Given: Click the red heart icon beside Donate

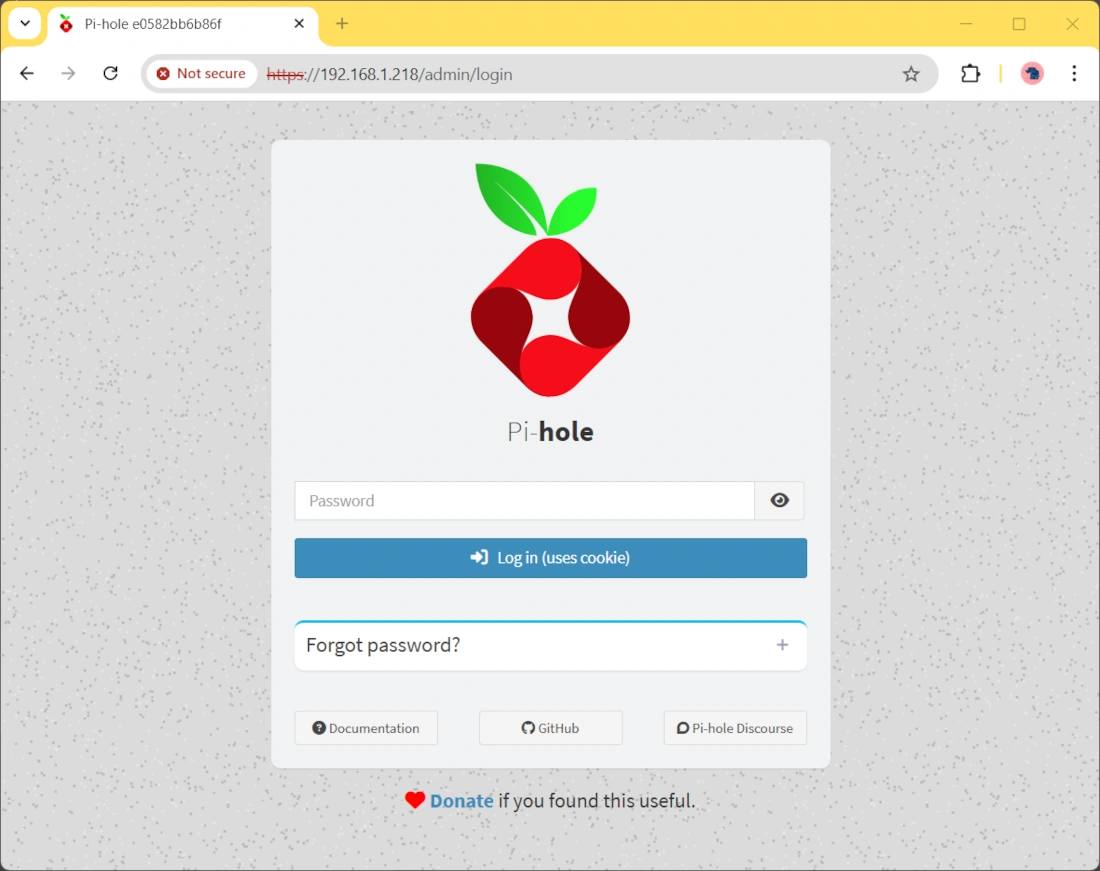Looking at the screenshot, I should point(415,800).
